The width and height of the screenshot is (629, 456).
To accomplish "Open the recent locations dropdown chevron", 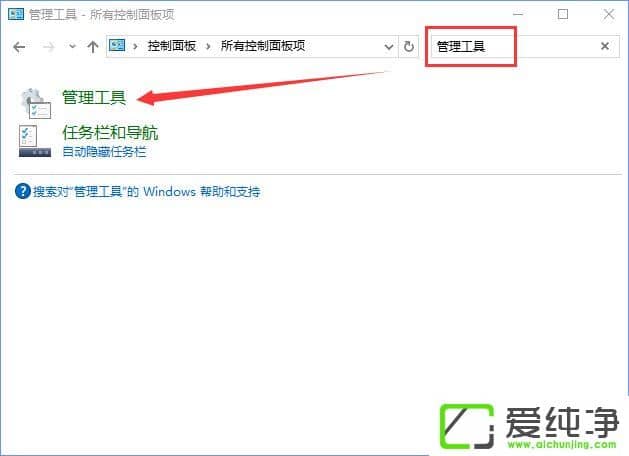I will pos(72,47).
